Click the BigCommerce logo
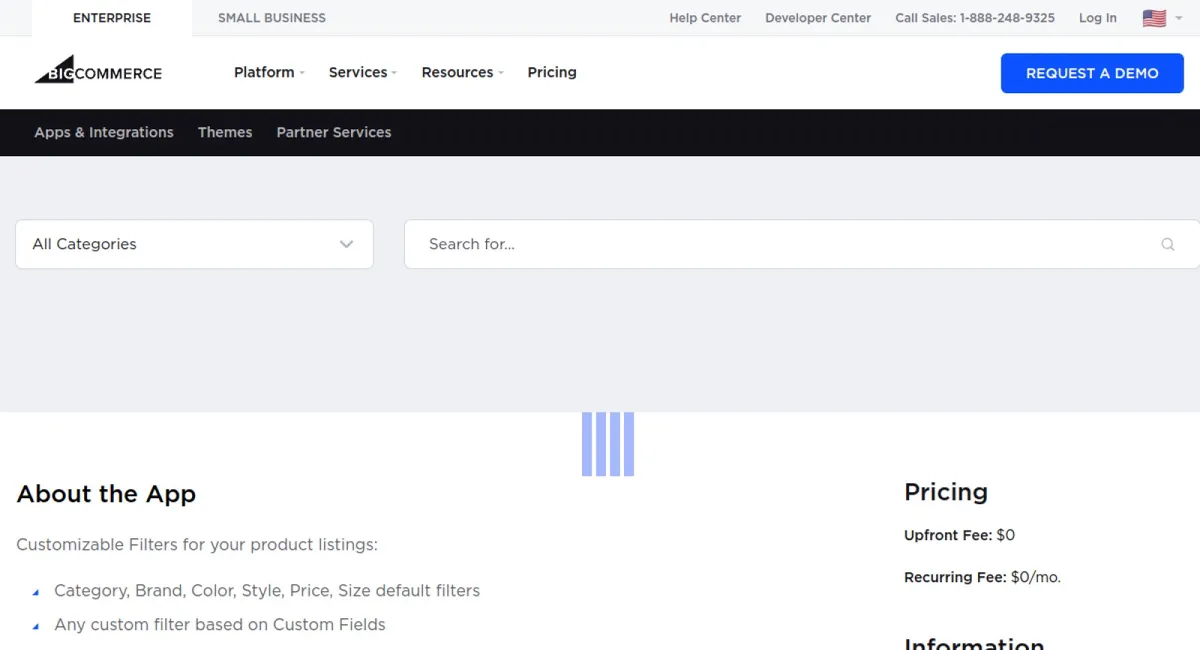Viewport: 1200px width, 650px height. point(98,72)
